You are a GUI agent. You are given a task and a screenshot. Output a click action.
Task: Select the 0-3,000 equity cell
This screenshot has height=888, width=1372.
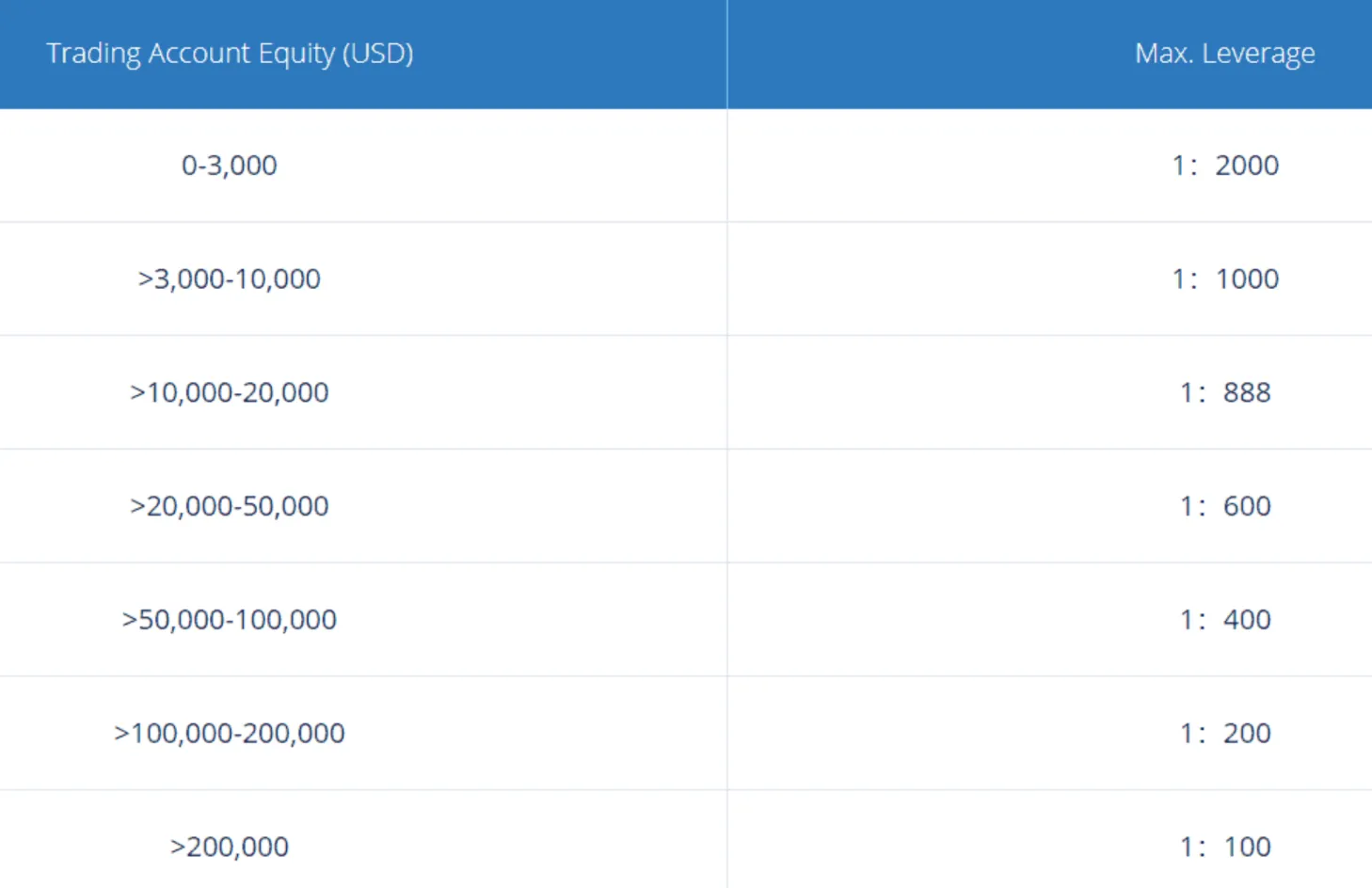[x=230, y=166]
